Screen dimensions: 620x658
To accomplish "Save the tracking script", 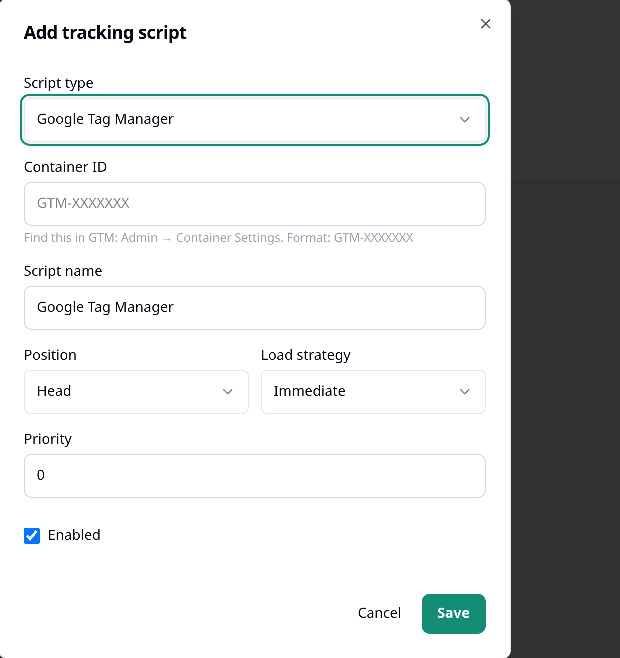I will (453, 614).
